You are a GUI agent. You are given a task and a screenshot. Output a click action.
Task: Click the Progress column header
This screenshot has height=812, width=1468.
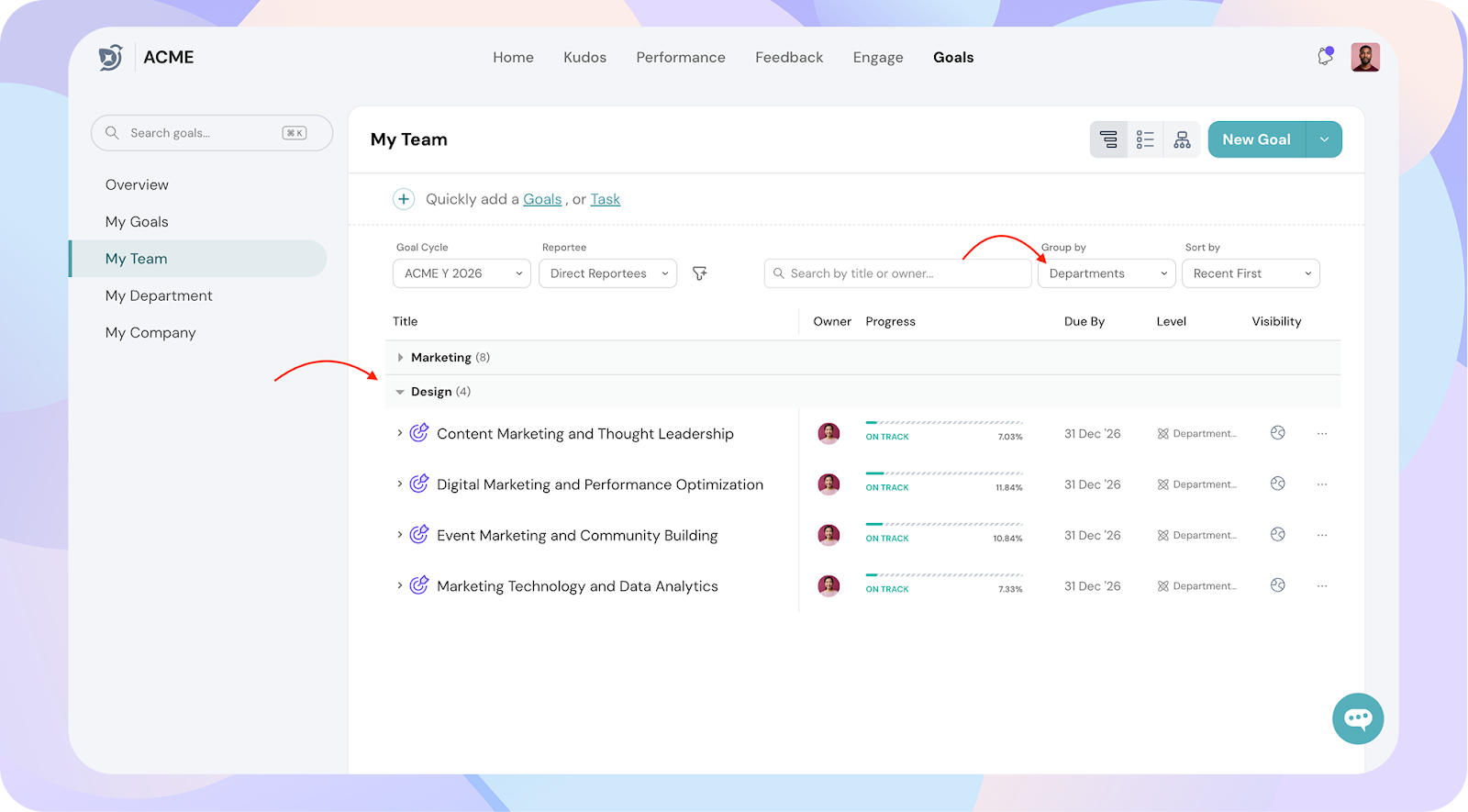coord(890,321)
